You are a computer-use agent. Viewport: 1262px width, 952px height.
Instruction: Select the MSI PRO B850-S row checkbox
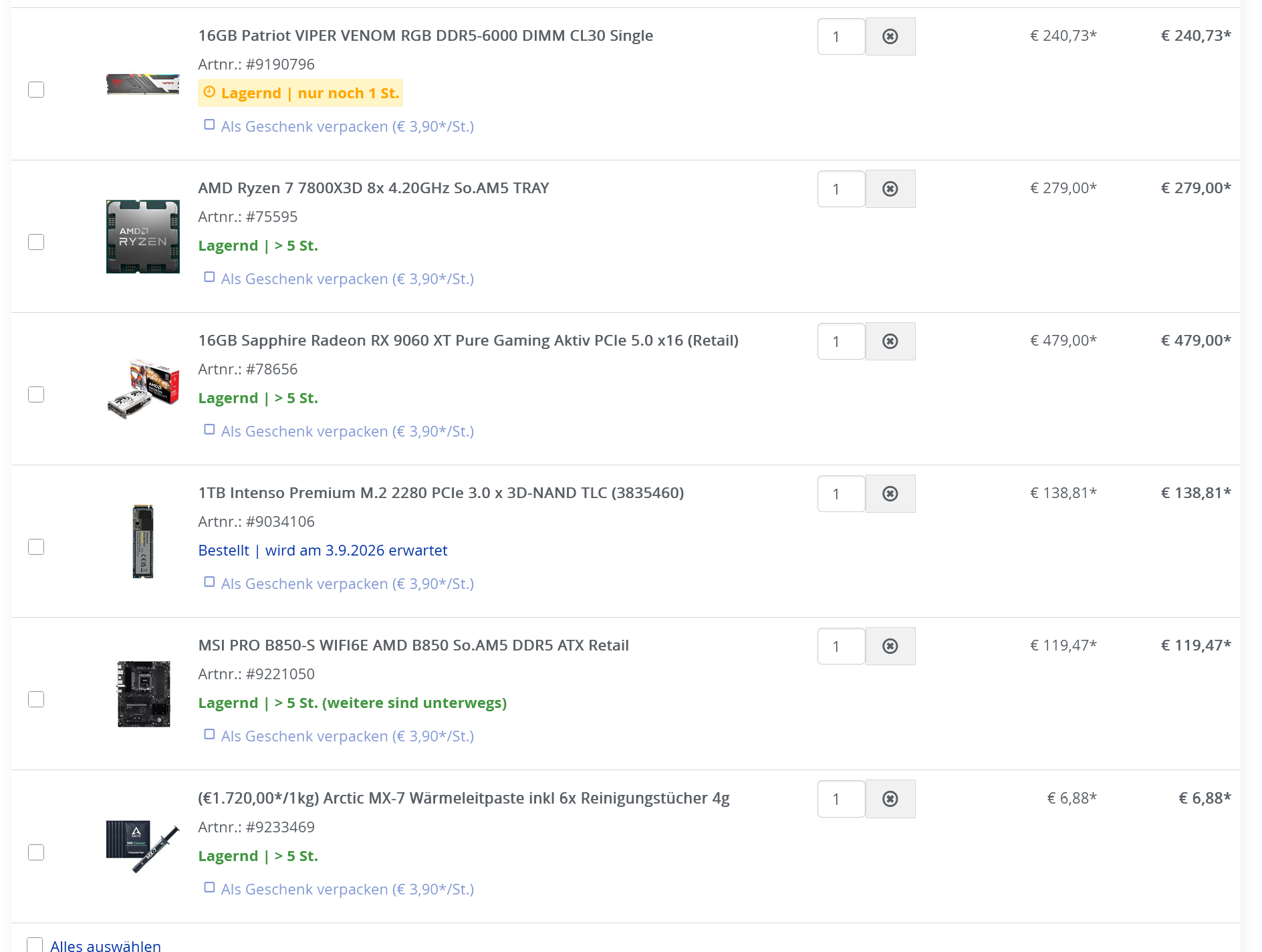tap(36, 699)
